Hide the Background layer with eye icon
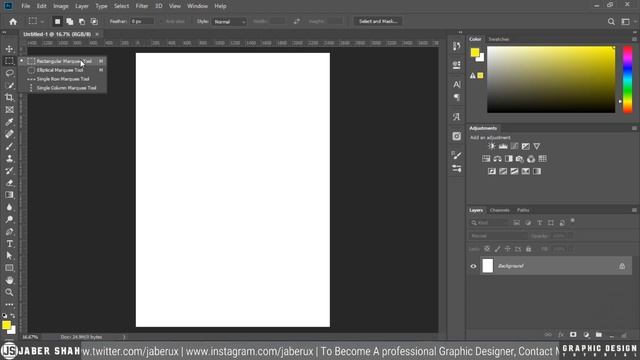This screenshot has height=360, width=640. tap(473, 266)
